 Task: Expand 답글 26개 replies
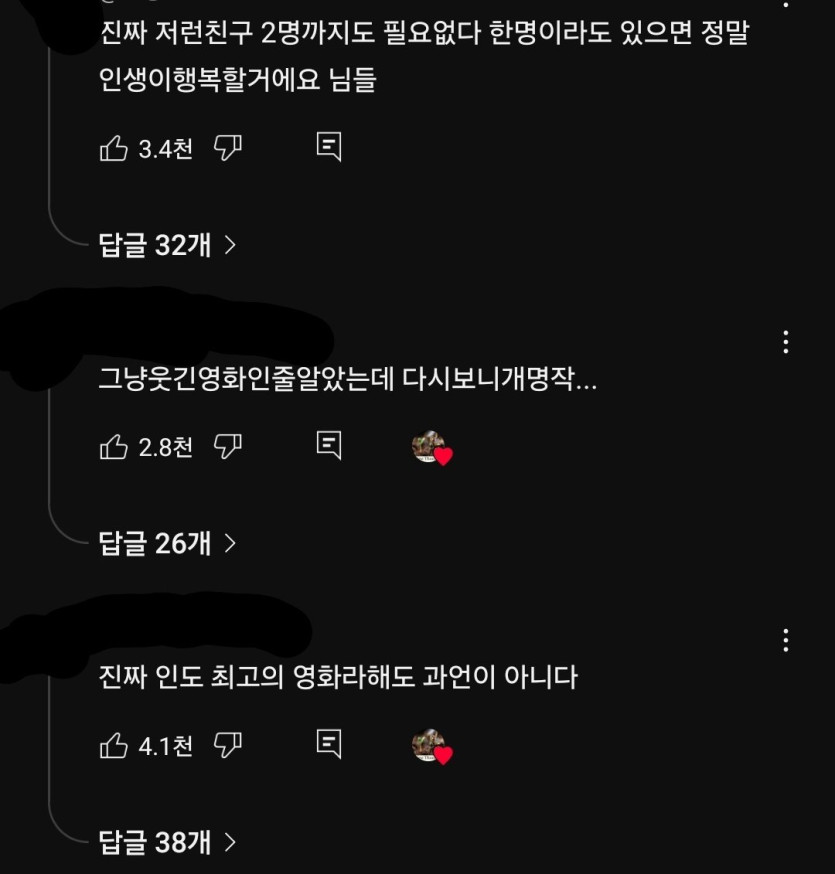(x=167, y=543)
